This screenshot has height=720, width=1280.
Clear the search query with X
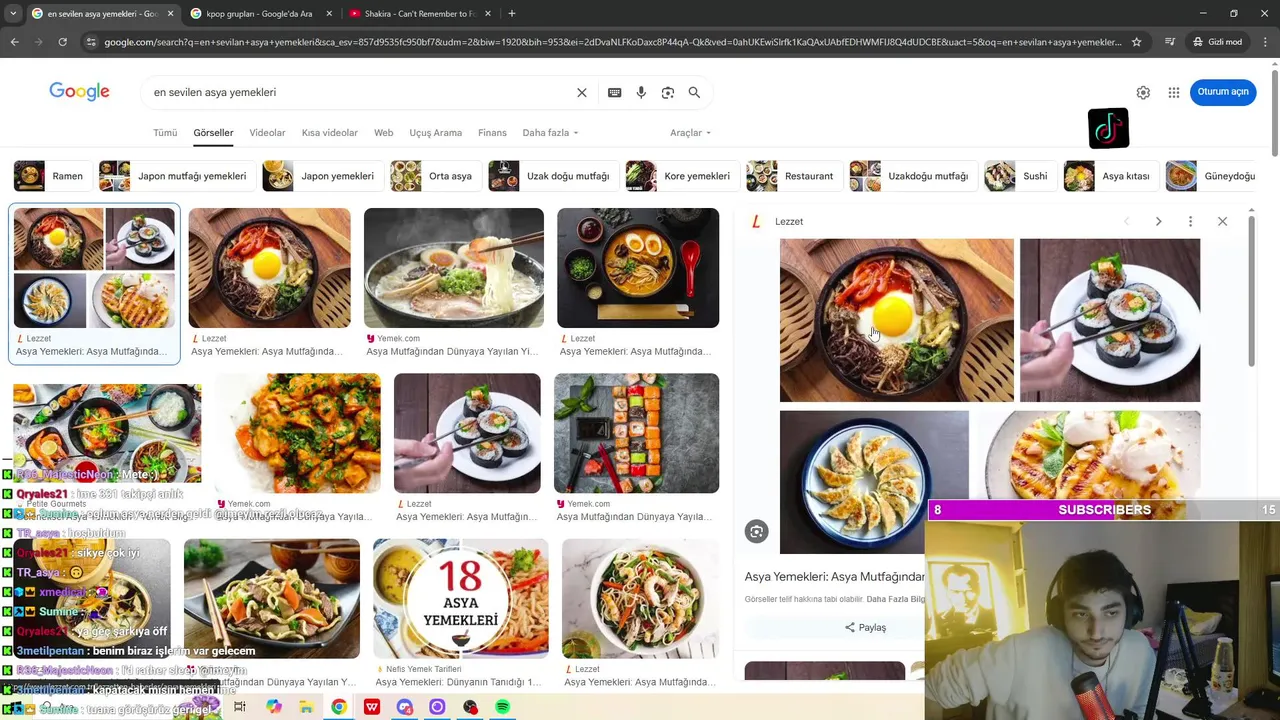pos(582,92)
